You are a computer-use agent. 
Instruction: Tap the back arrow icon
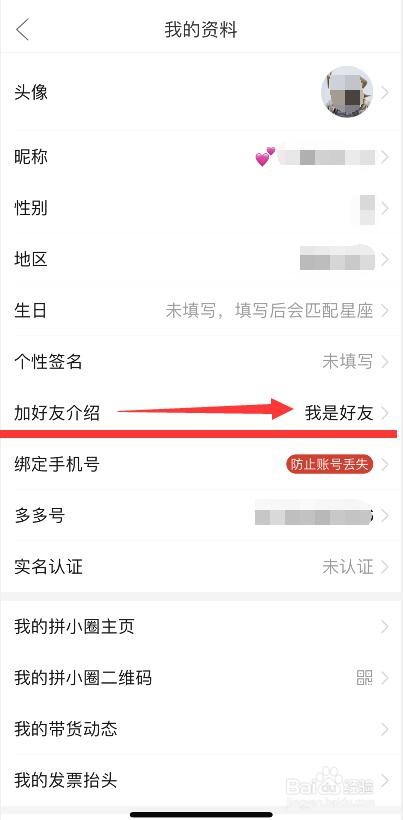(22, 29)
